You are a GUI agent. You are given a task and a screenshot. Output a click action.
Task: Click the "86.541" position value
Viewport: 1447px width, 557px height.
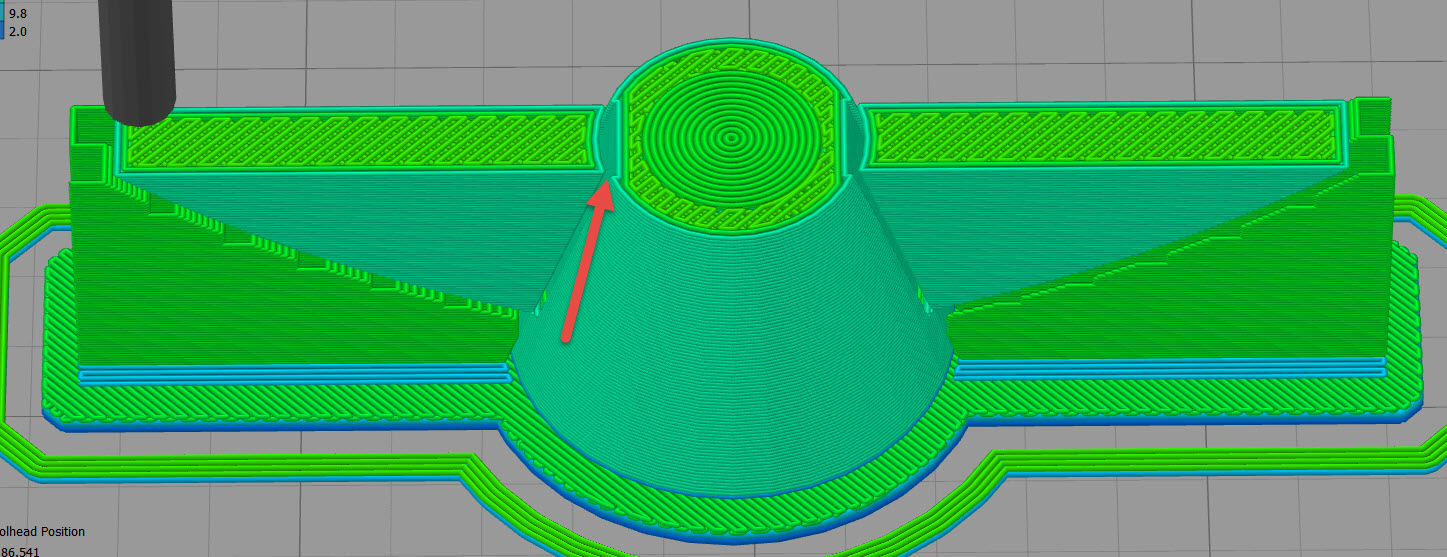(20, 551)
